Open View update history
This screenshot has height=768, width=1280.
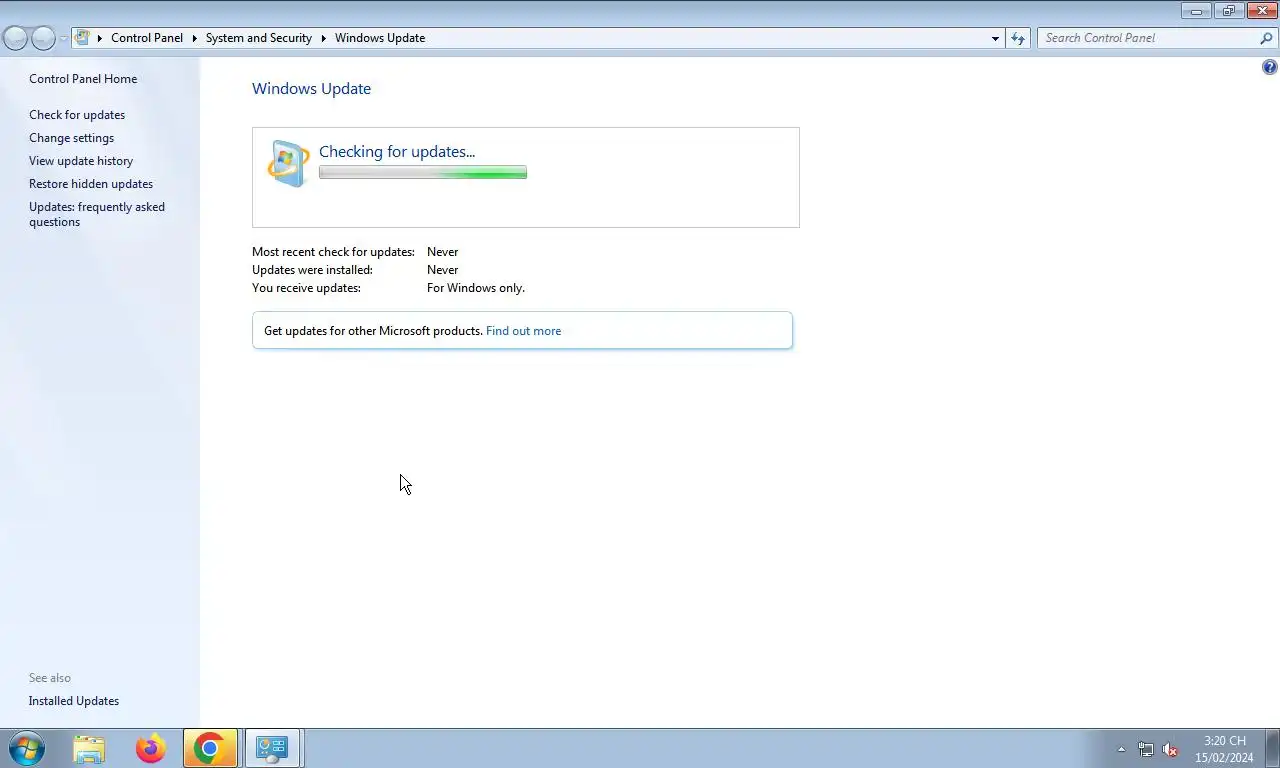click(x=81, y=161)
